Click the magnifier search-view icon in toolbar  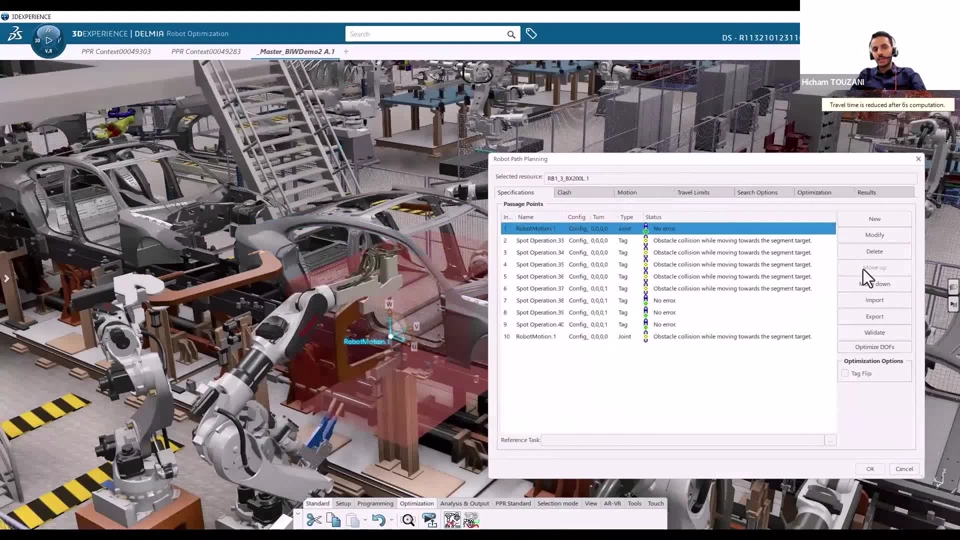[x=408, y=520]
